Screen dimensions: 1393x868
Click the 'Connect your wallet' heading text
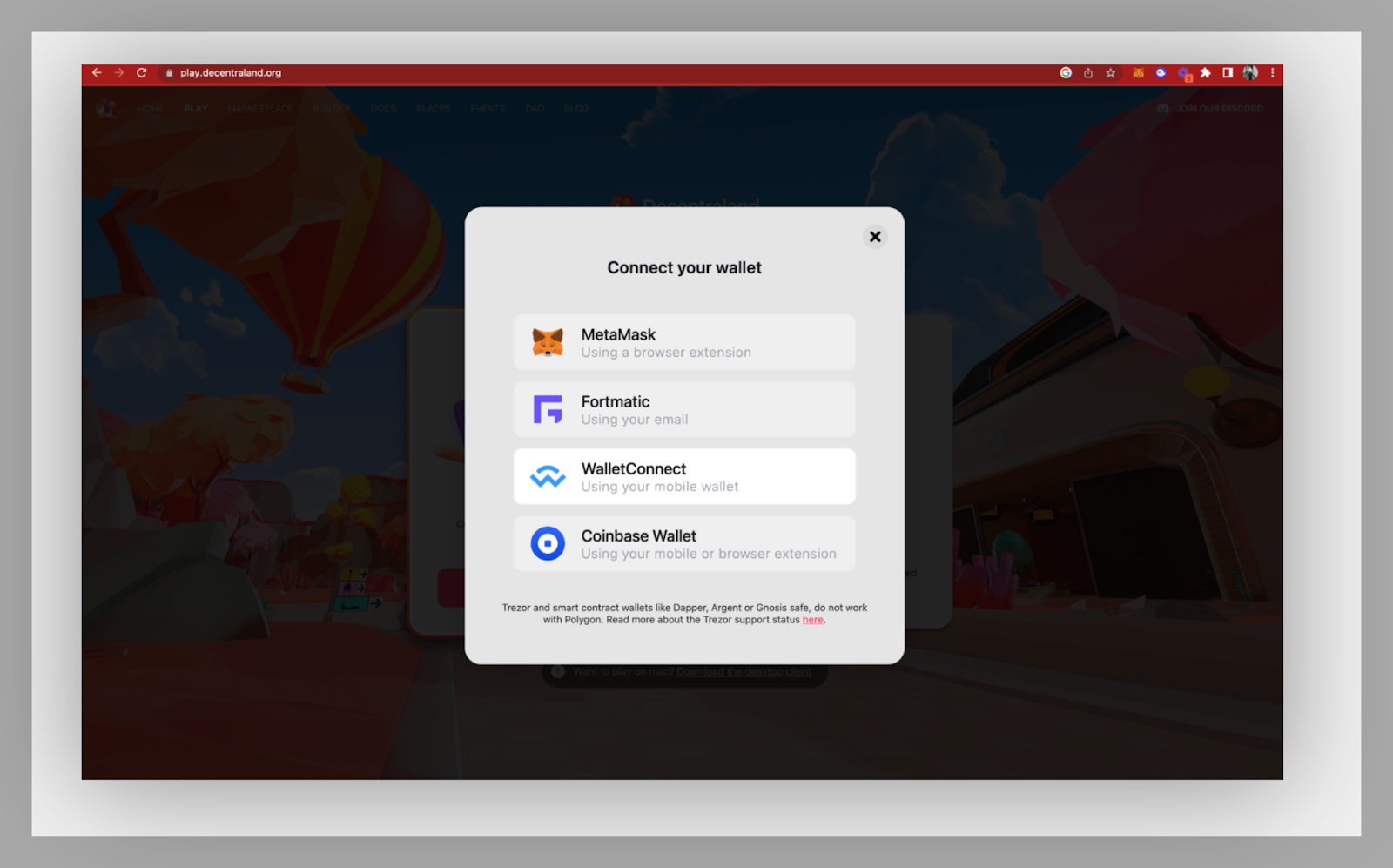(x=684, y=267)
